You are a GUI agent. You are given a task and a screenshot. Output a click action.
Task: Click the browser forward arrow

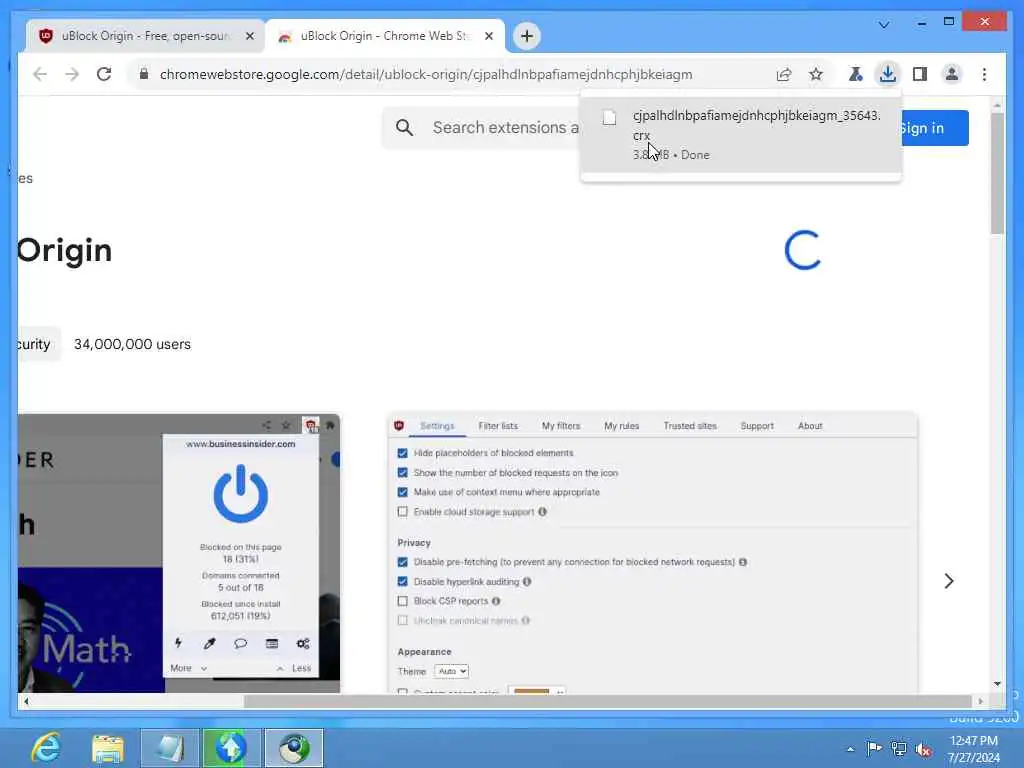[72, 74]
